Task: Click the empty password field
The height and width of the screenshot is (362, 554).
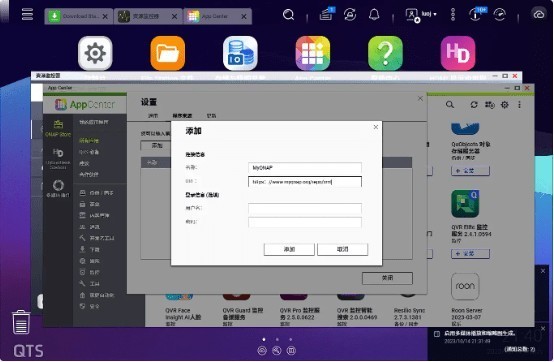Action: [305, 222]
